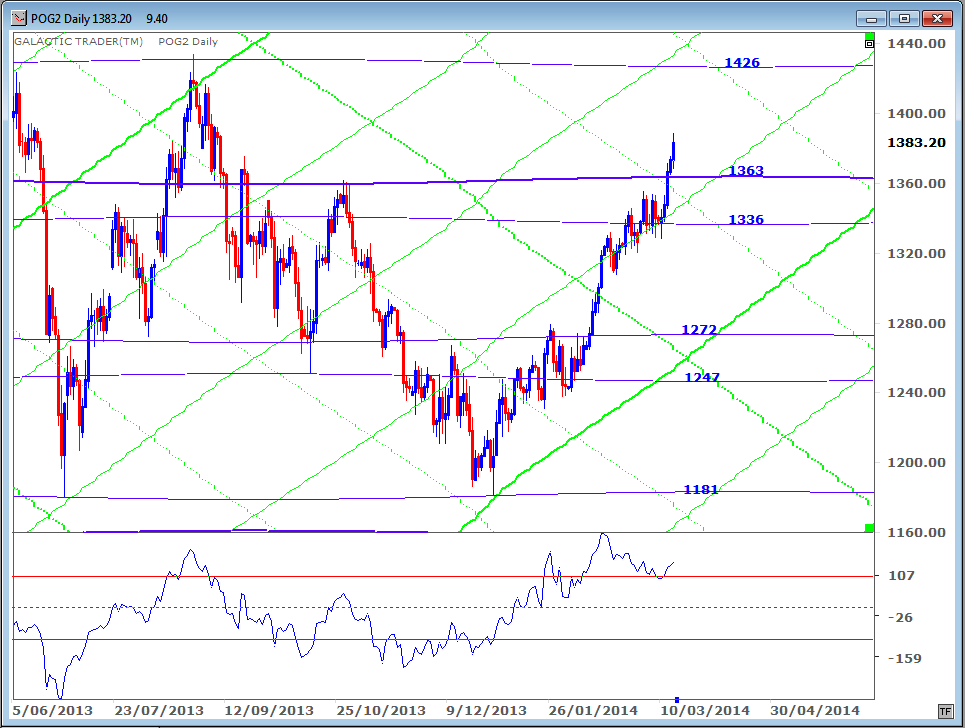The height and width of the screenshot is (728, 965).
Task: Click the GALACTIC TRADER(TM) label
Action: pyautogui.click(x=78, y=41)
